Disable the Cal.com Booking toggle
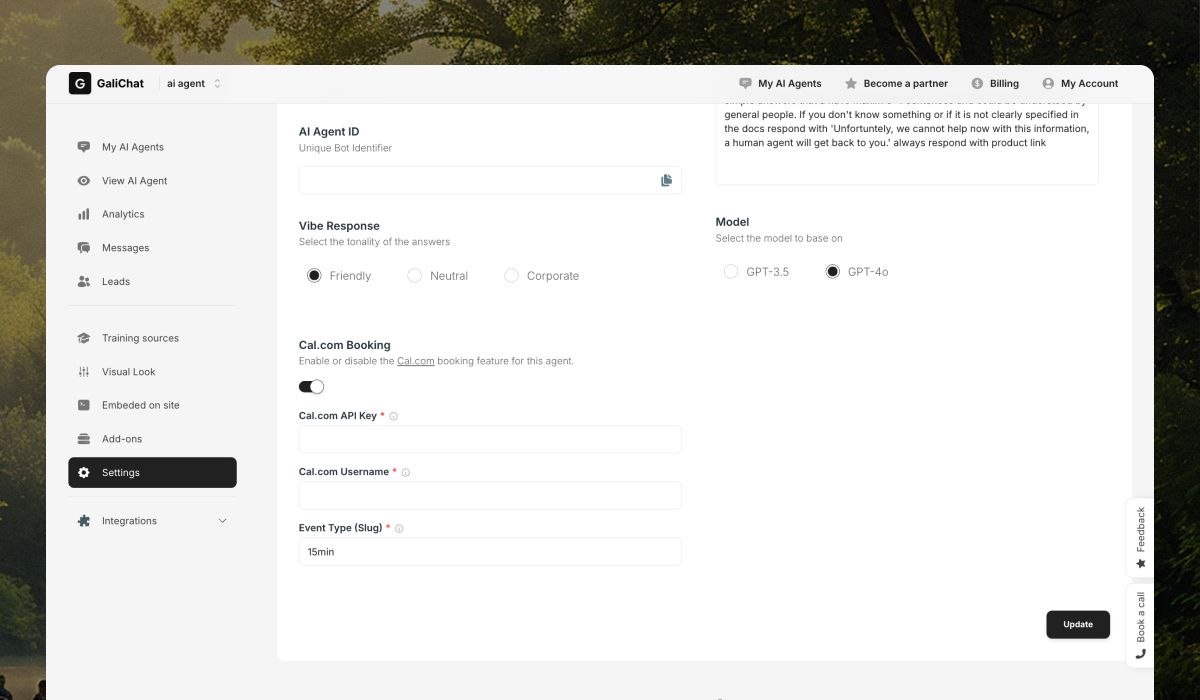This screenshot has height=700, width=1200. [311, 387]
